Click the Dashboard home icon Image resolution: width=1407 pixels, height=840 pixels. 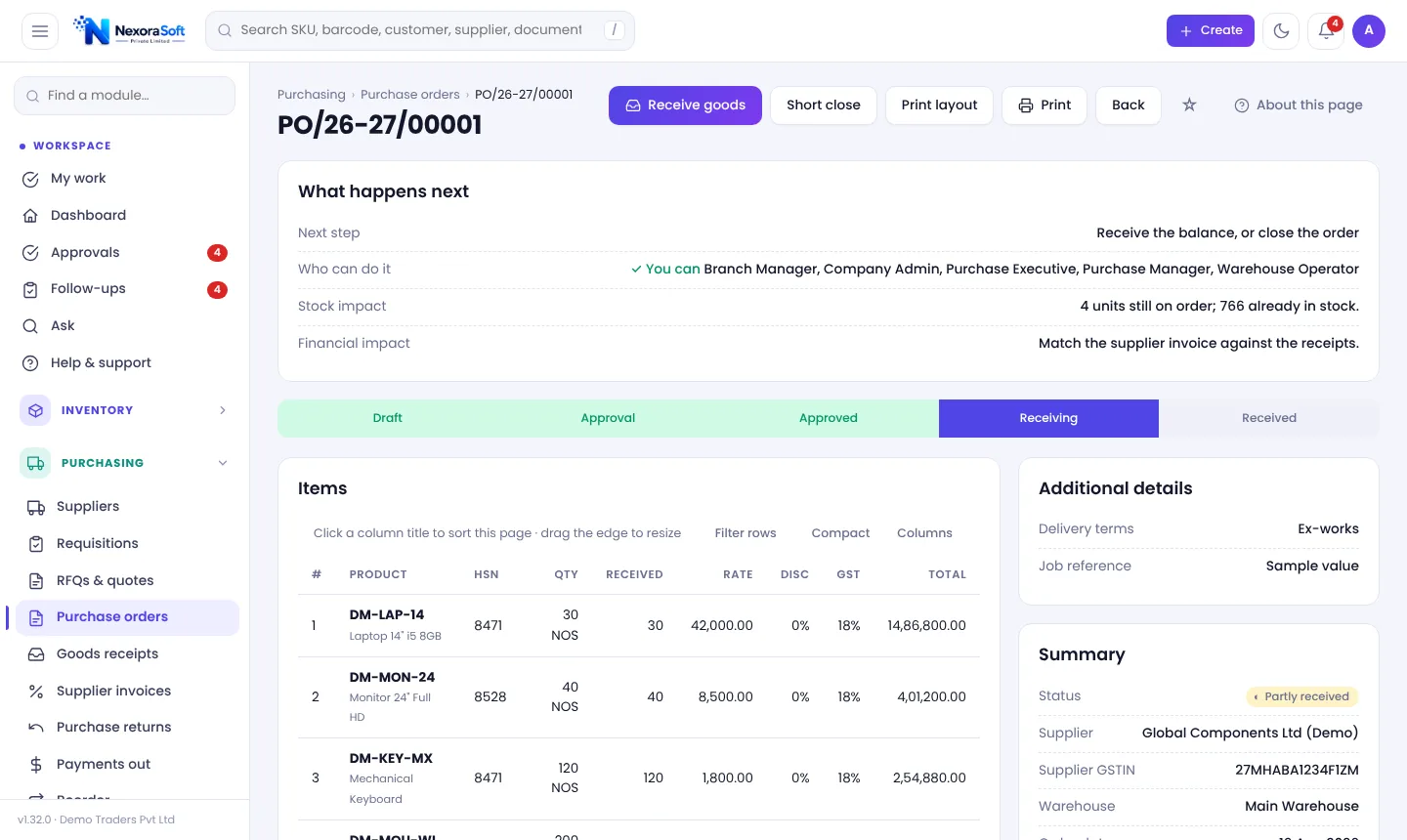pyautogui.click(x=30, y=216)
